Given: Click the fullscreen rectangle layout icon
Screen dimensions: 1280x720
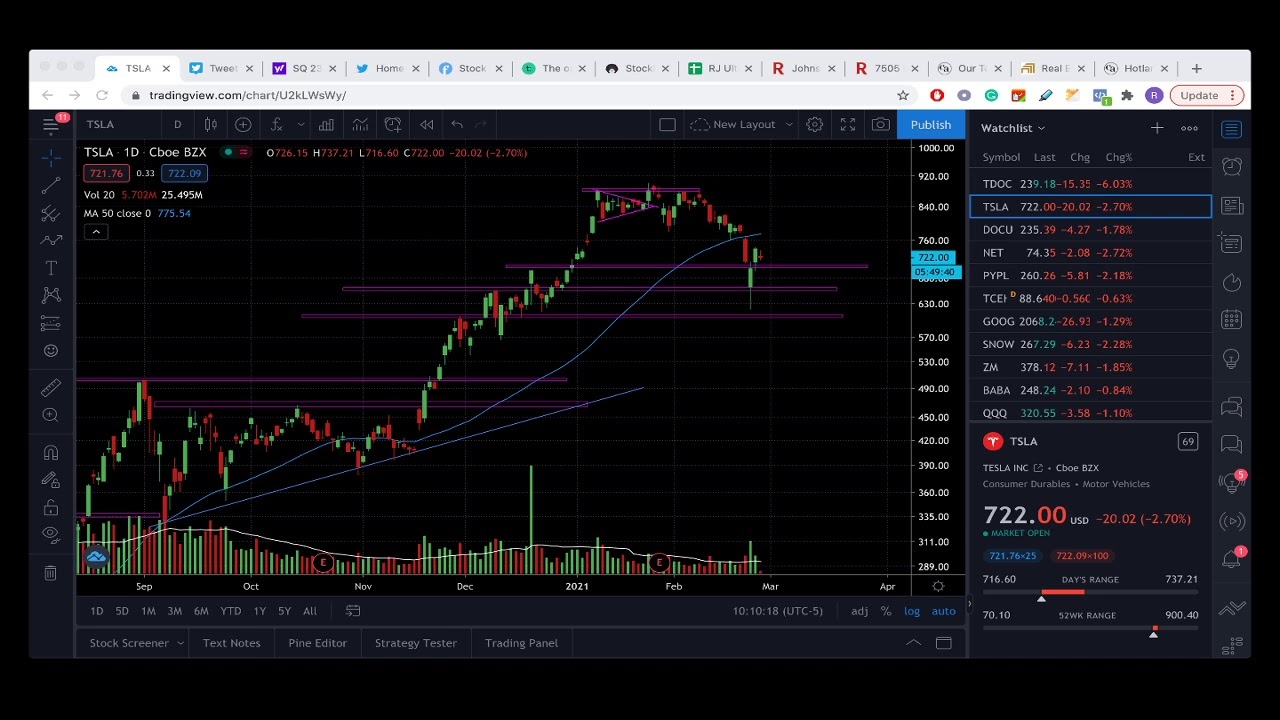Looking at the screenshot, I should [x=667, y=124].
